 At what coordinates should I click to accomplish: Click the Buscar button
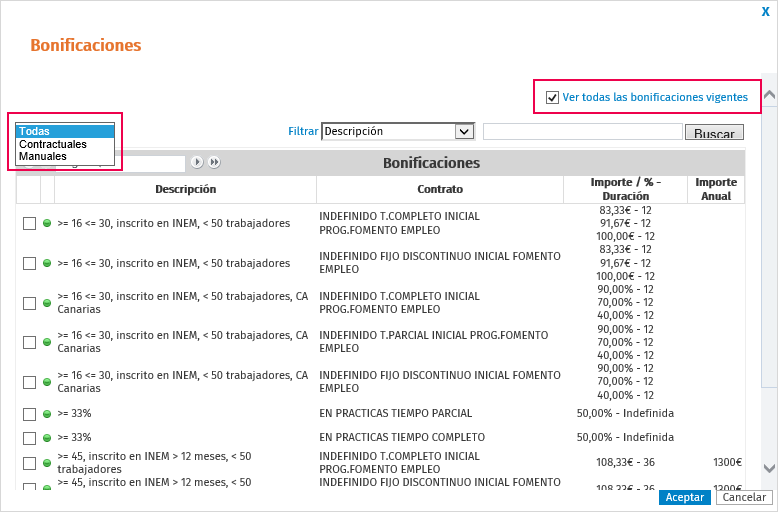coord(714,132)
